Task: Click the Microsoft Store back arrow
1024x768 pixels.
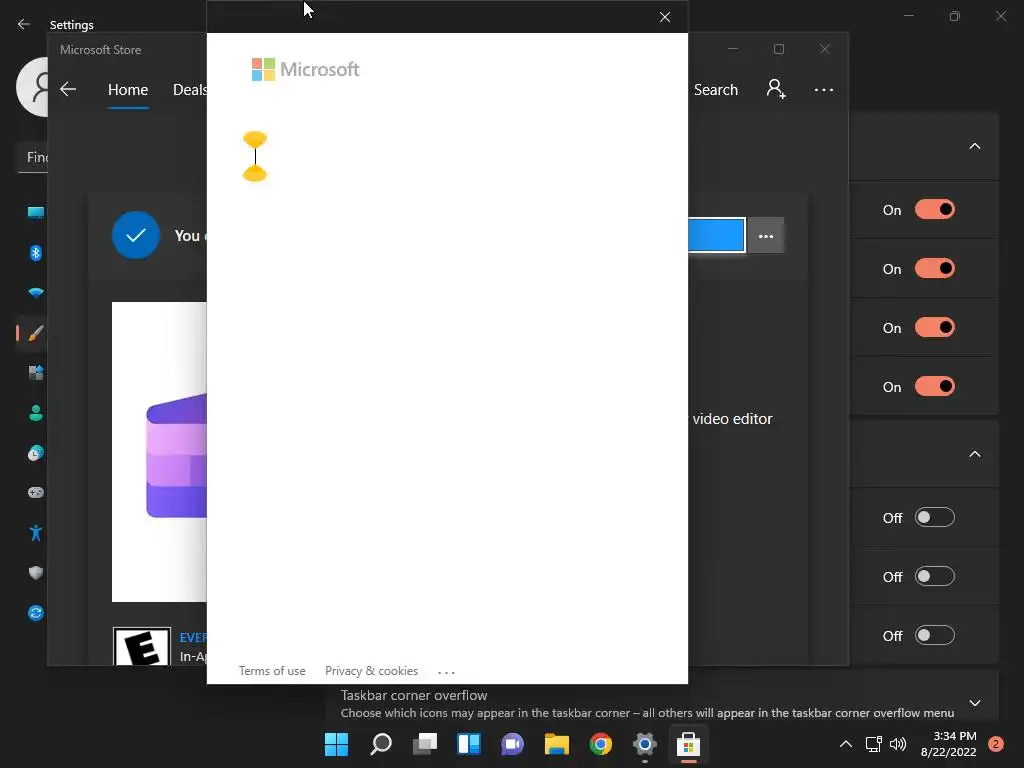Action: pyautogui.click(x=68, y=89)
